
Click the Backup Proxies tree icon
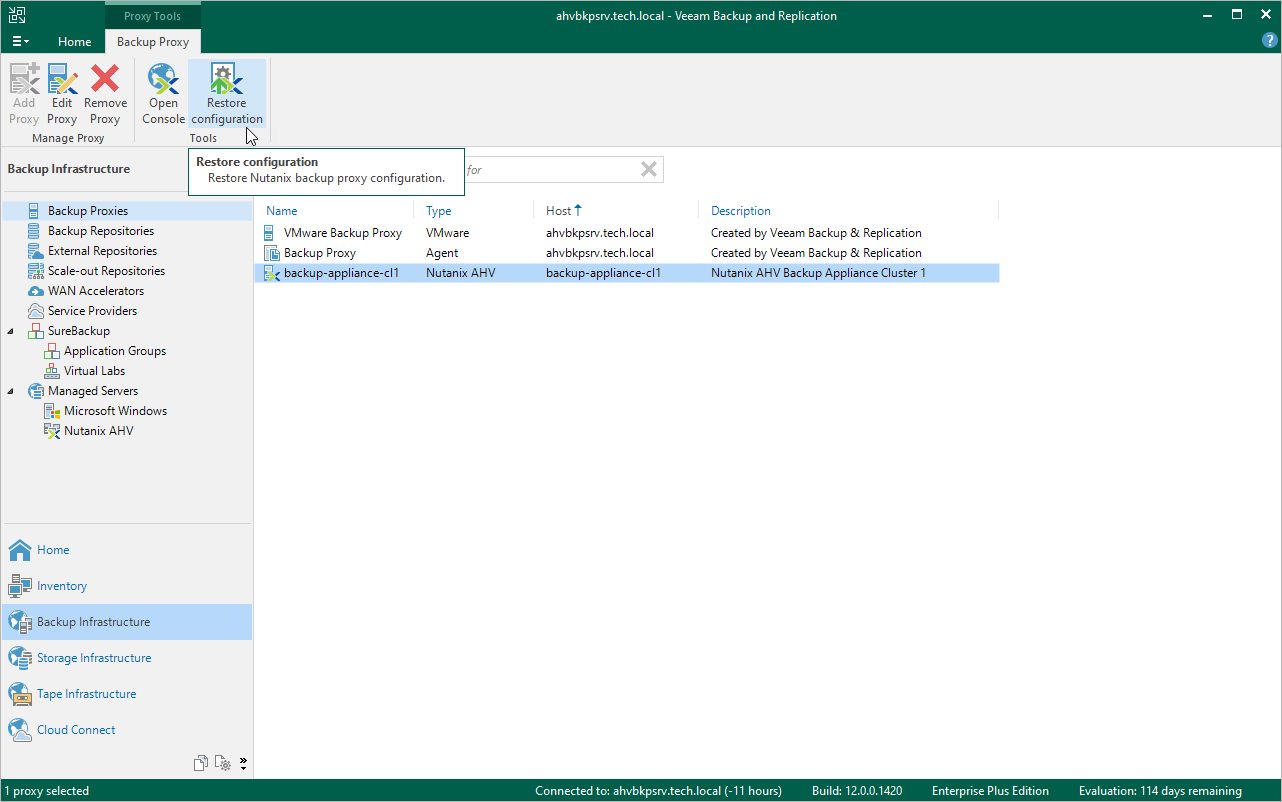tap(35, 211)
